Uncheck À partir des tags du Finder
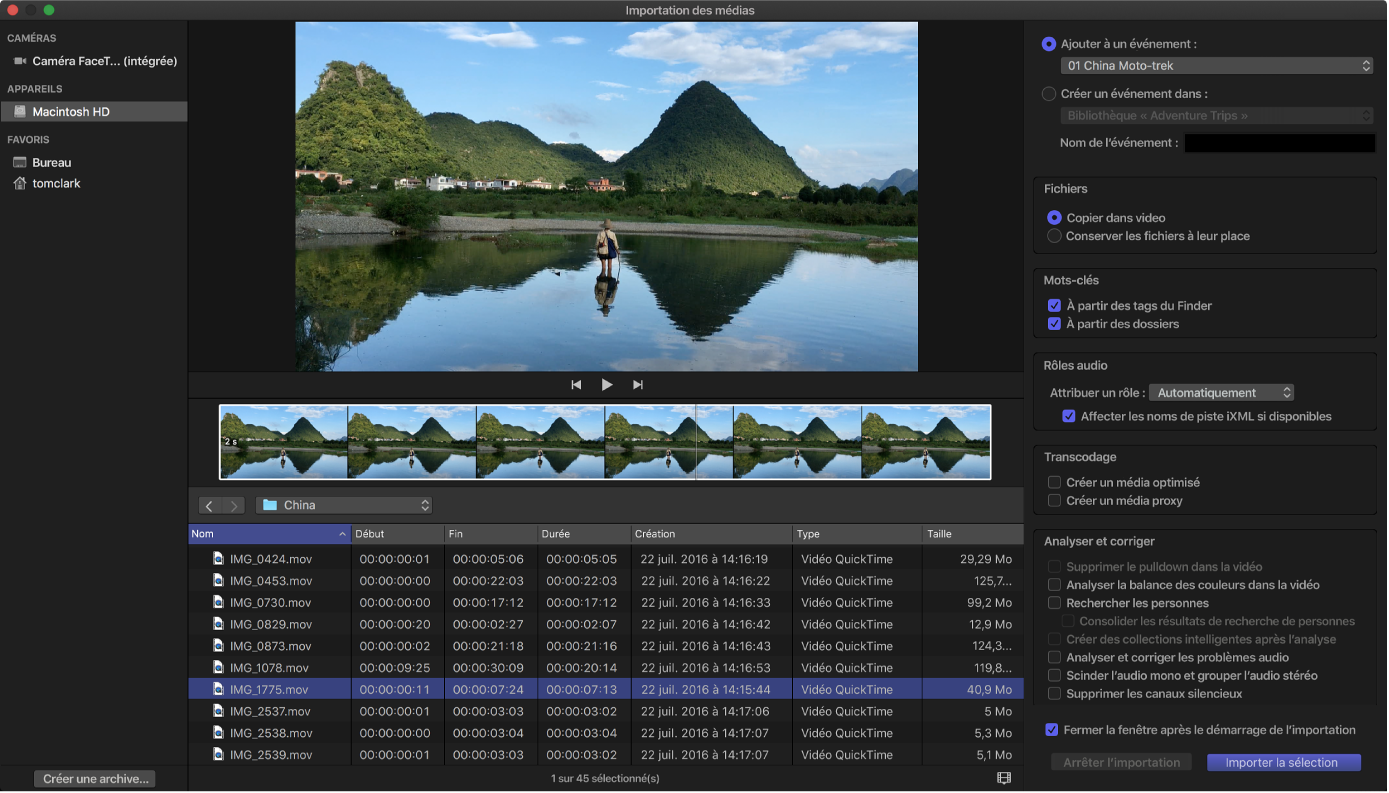Screen dimensions: 1389x793 pyautogui.click(x=1054, y=306)
